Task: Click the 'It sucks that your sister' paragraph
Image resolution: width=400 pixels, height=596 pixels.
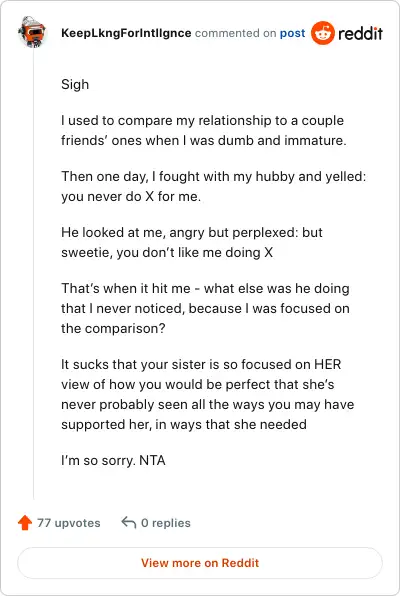Action: coord(208,394)
